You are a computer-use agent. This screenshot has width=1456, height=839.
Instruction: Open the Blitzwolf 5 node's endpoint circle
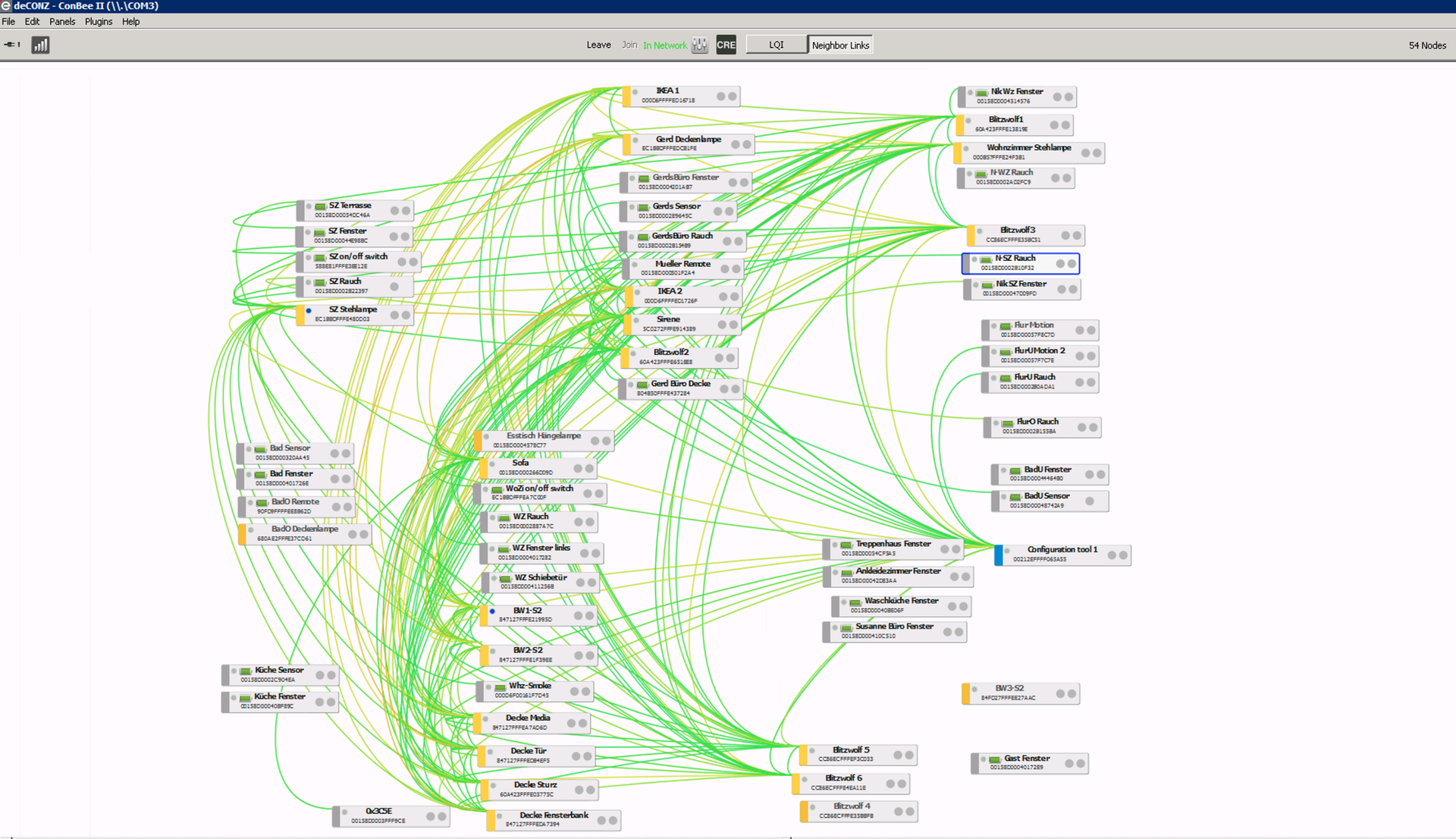point(908,755)
